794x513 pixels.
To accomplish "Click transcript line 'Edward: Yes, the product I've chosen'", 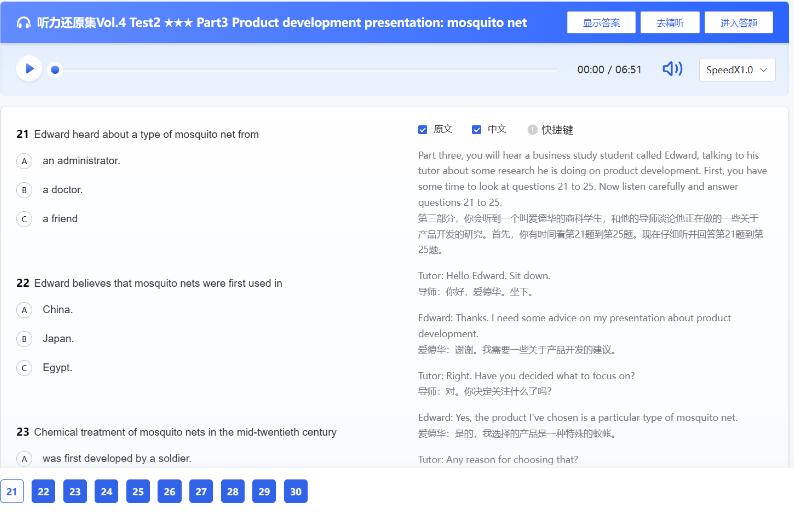I will [578, 418].
